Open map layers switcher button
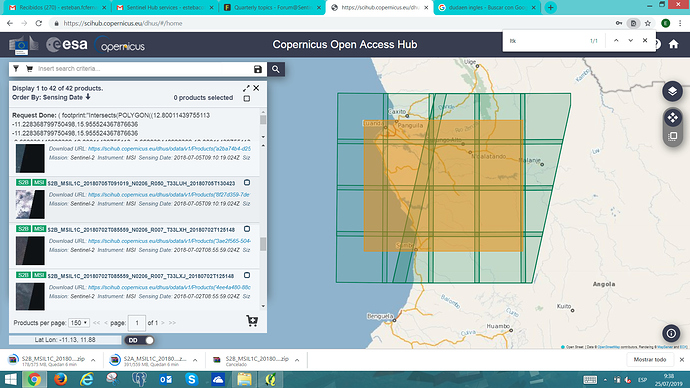The height and width of the screenshot is (388, 690). pyautogui.click(x=672, y=91)
